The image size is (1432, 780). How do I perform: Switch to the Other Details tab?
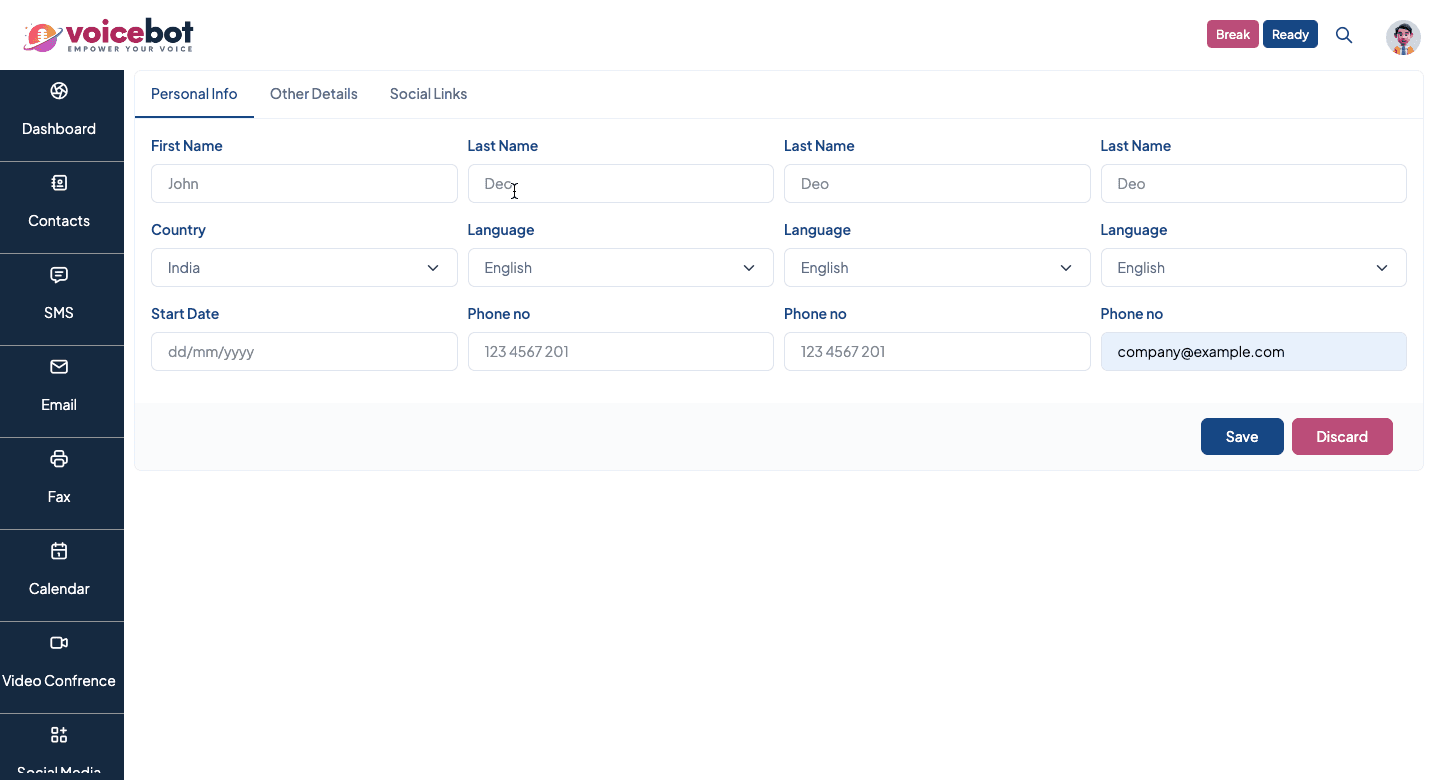tap(313, 94)
